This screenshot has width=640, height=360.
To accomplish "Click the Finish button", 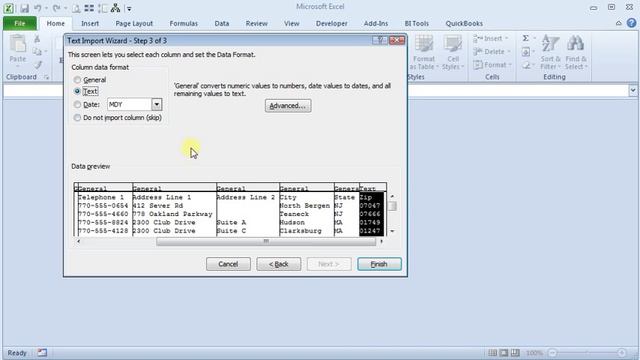I will click(379, 264).
